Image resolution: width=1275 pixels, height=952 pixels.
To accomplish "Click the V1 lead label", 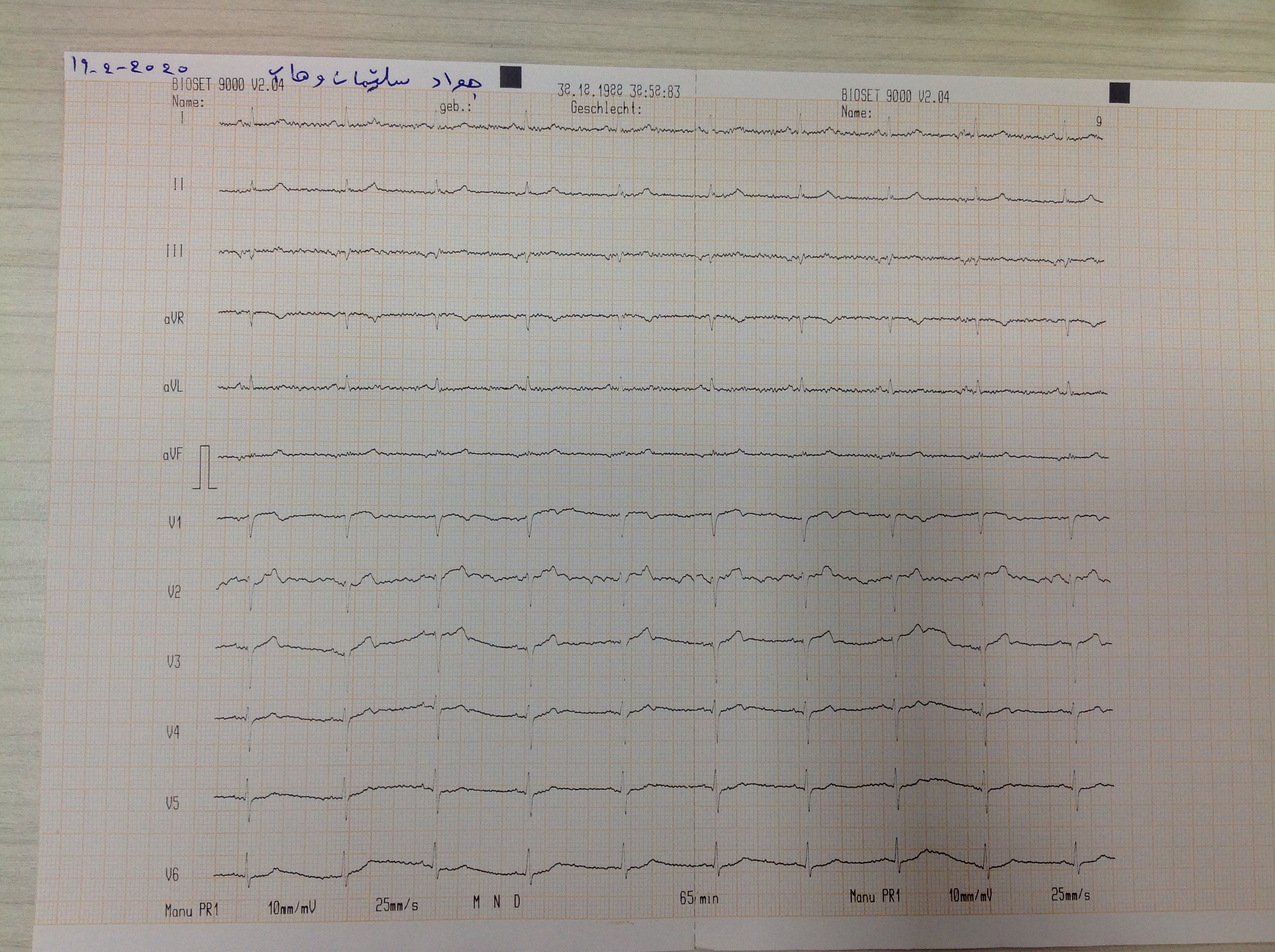I will pyautogui.click(x=175, y=523).
